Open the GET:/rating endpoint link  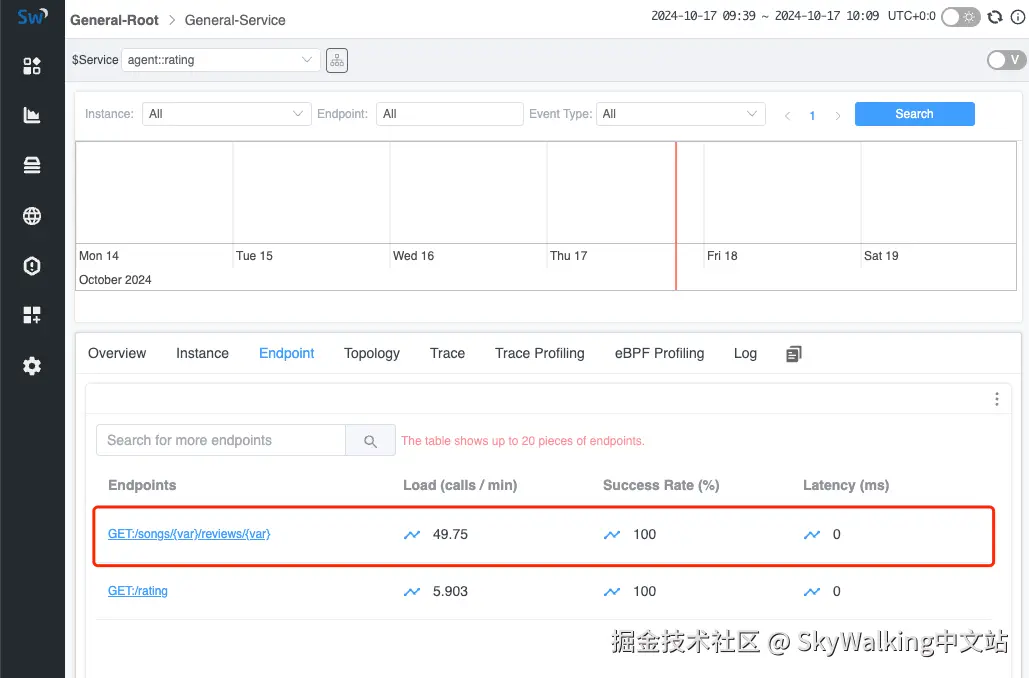coord(138,591)
